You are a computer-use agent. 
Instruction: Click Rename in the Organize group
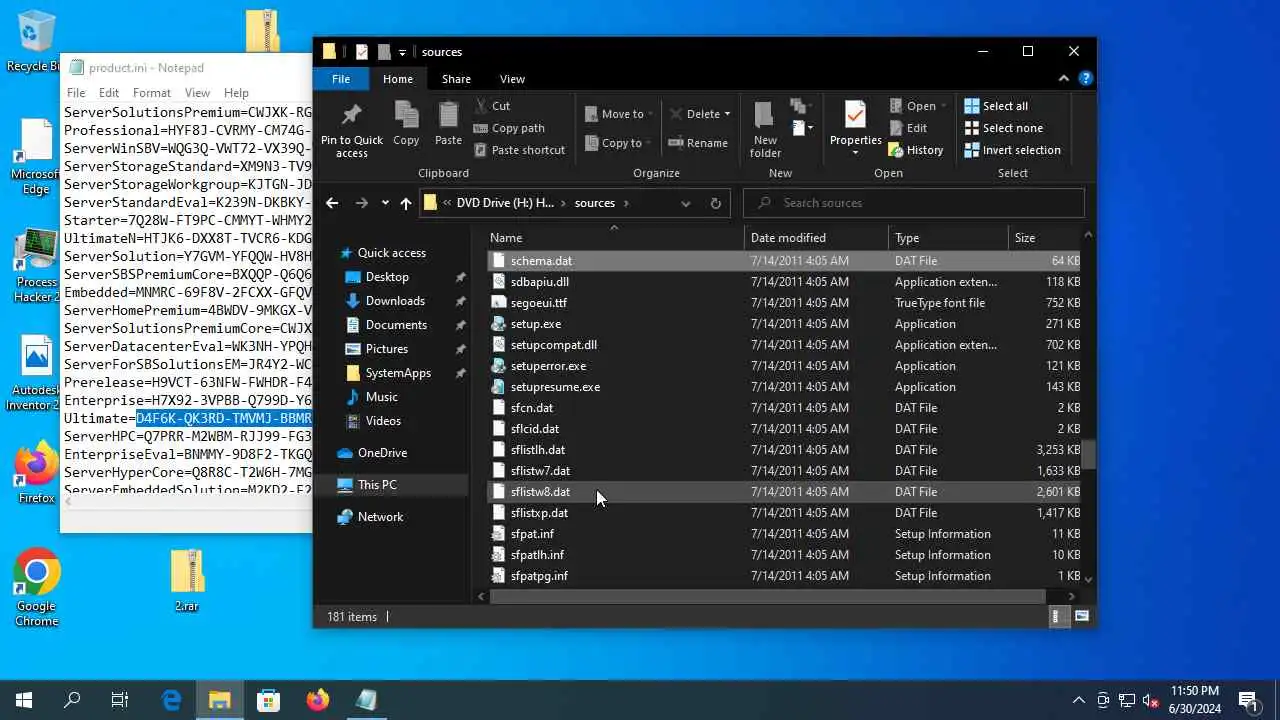[699, 143]
